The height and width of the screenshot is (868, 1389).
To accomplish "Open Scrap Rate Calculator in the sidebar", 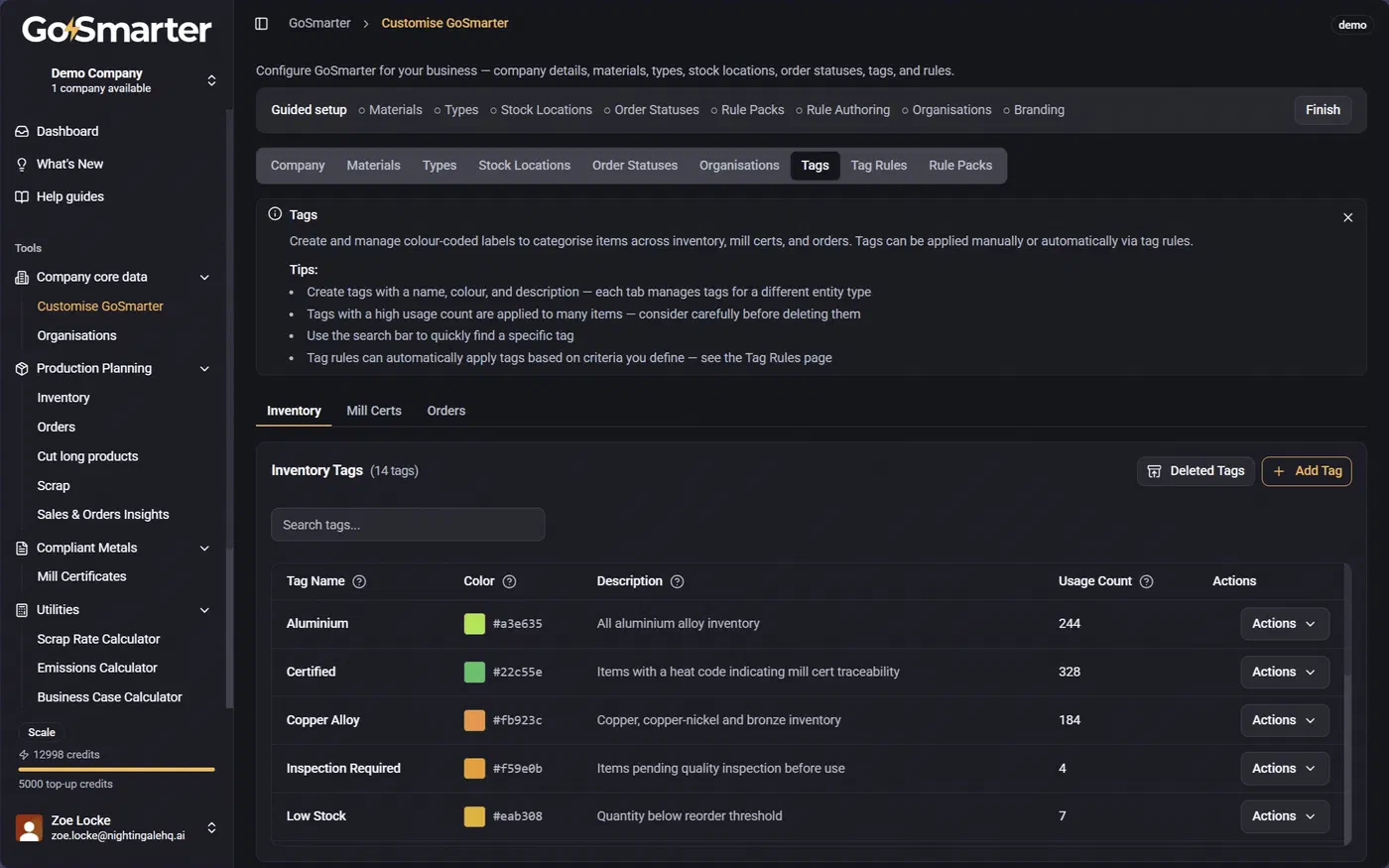I will pyautogui.click(x=98, y=639).
